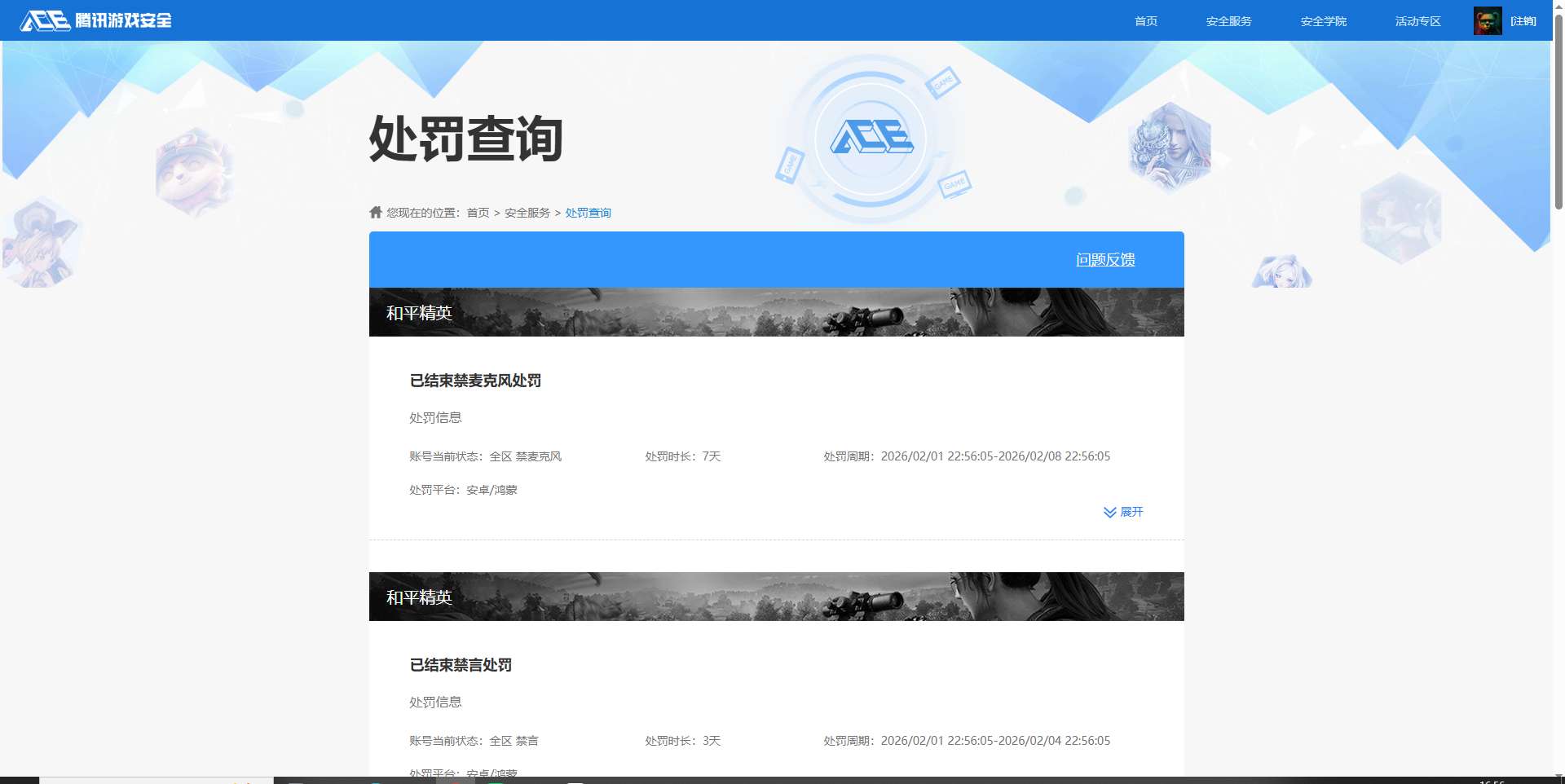Click the ACE Tencent Game Security logo
Viewport: 1565px width, 784px height.
click(x=96, y=20)
